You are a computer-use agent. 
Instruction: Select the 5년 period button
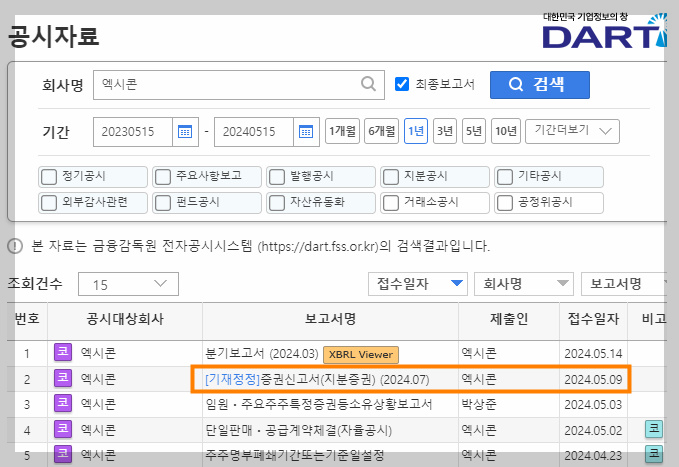[x=474, y=131]
